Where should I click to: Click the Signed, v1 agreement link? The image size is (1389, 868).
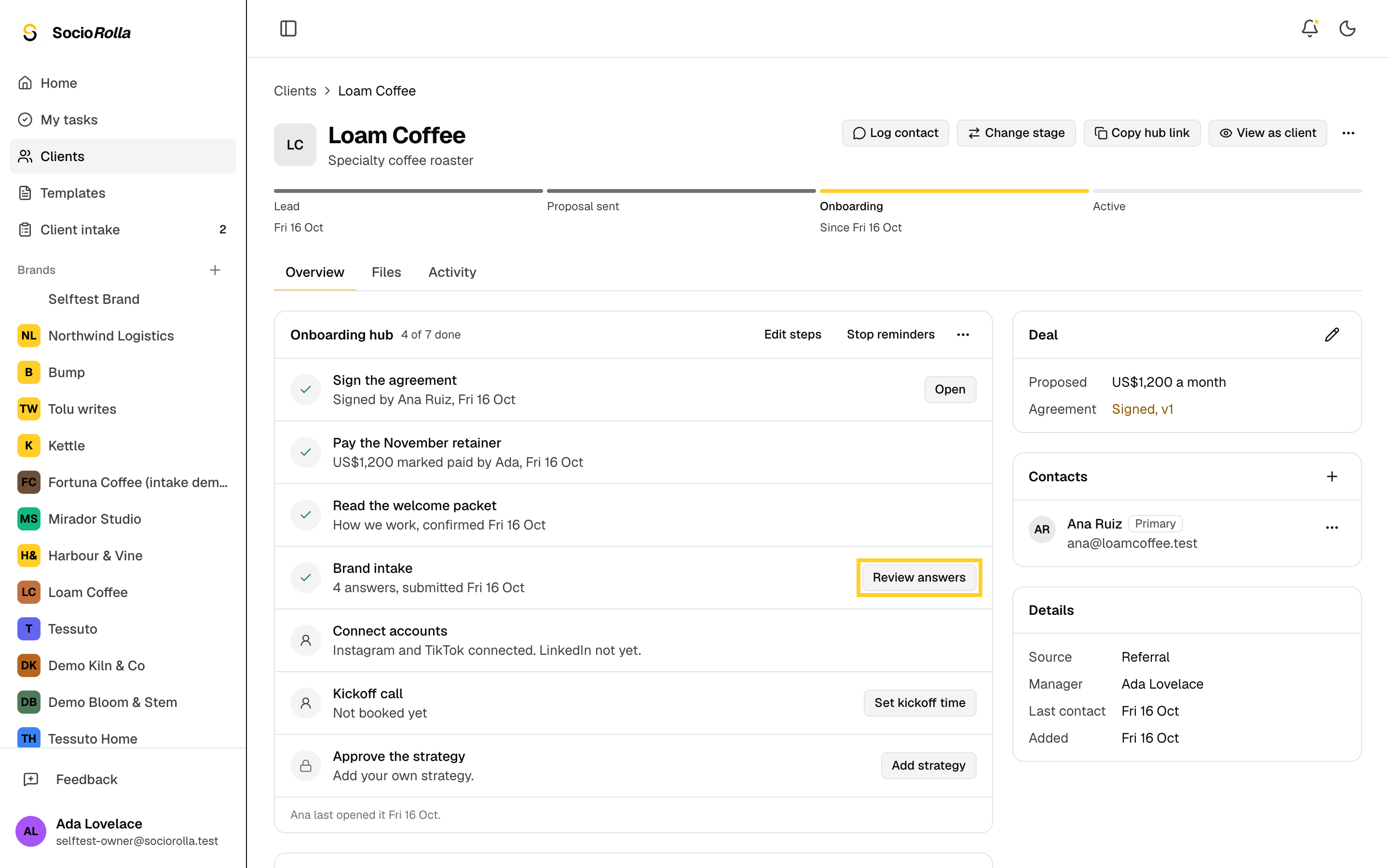coord(1142,409)
